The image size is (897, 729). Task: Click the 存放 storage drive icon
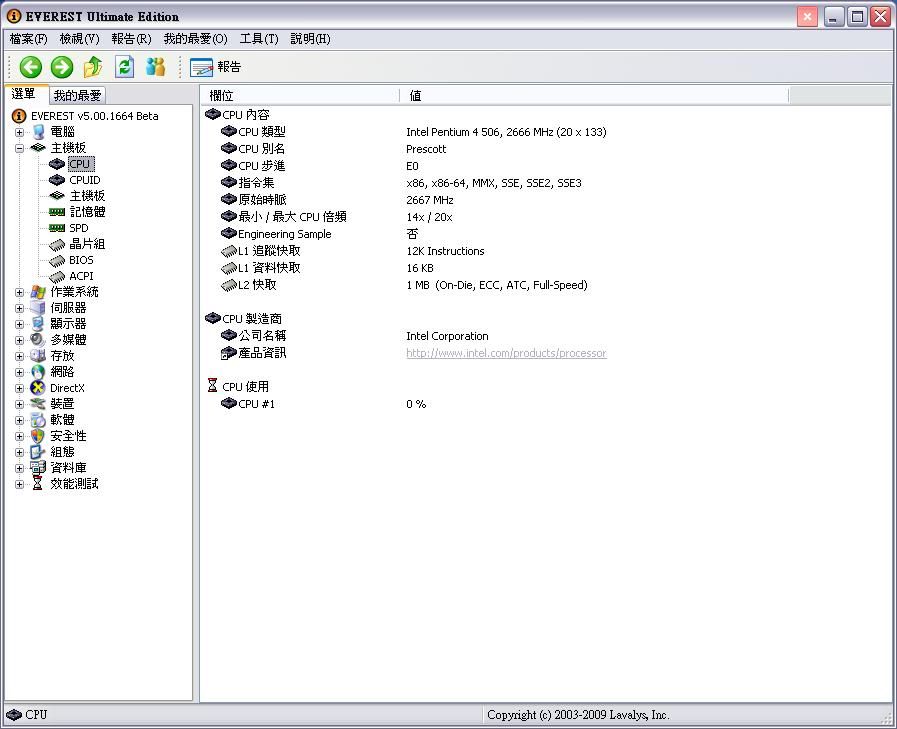(38, 356)
